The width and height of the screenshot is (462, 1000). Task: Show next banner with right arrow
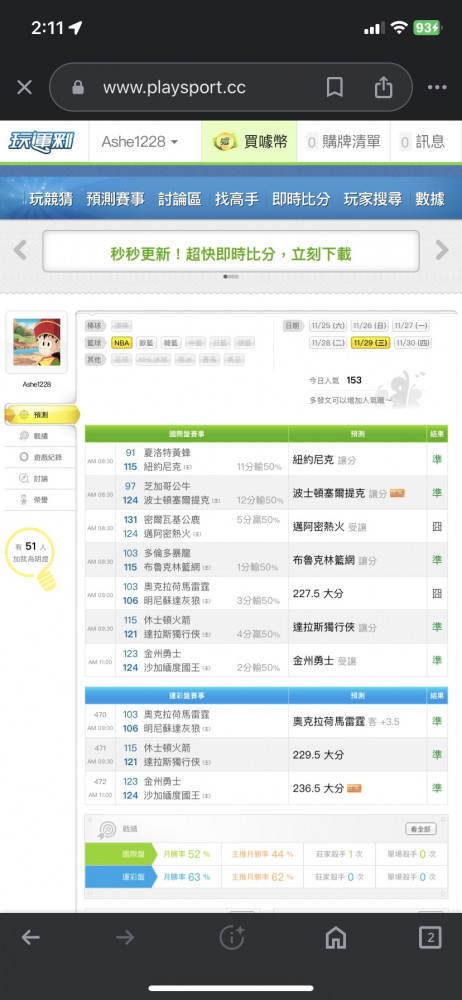click(x=442, y=250)
